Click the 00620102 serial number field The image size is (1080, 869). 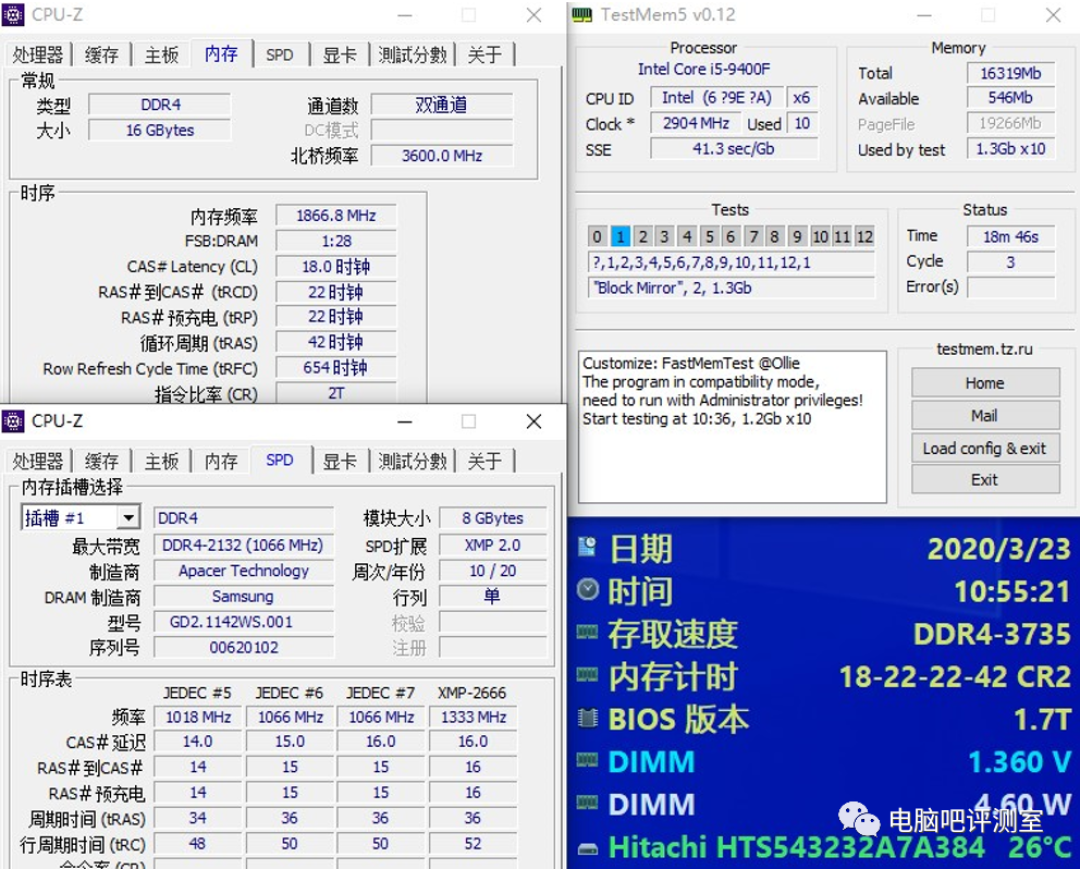pyautogui.click(x=244, y=647)
